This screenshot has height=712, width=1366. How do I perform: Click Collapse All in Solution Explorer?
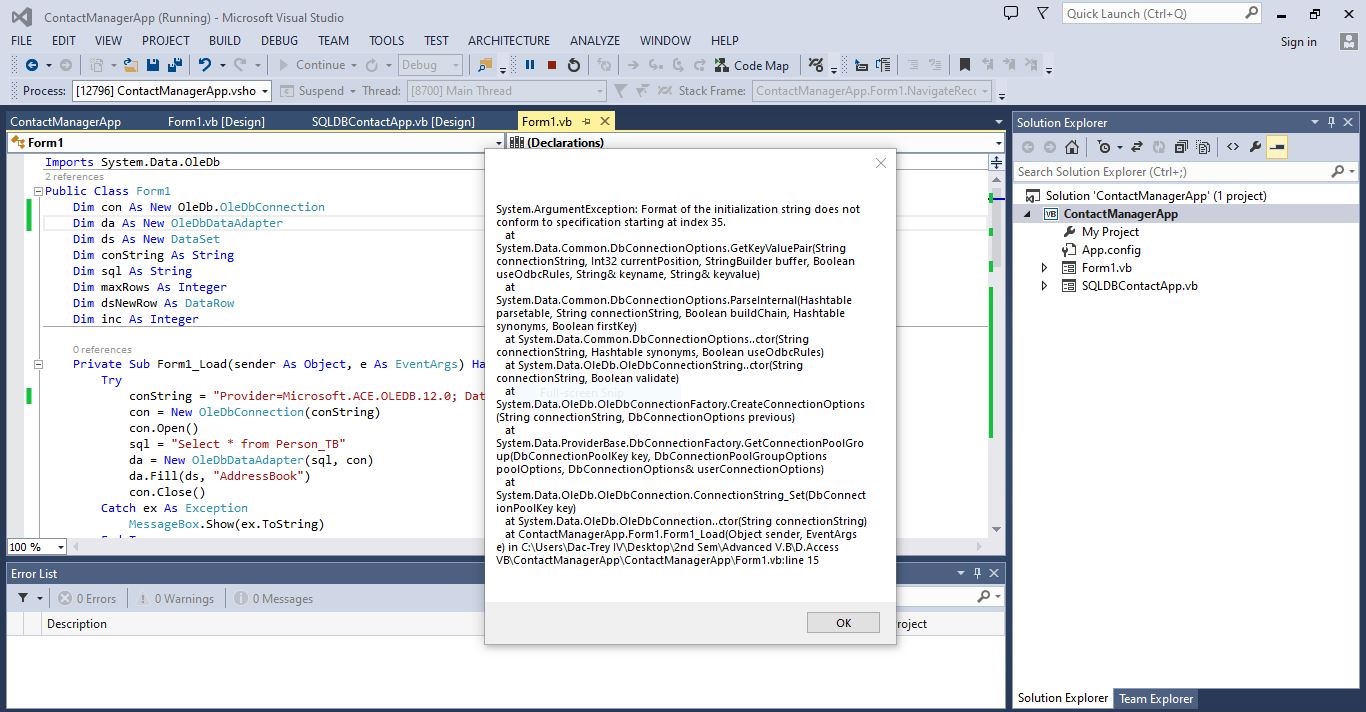(x=1181, y=147)
